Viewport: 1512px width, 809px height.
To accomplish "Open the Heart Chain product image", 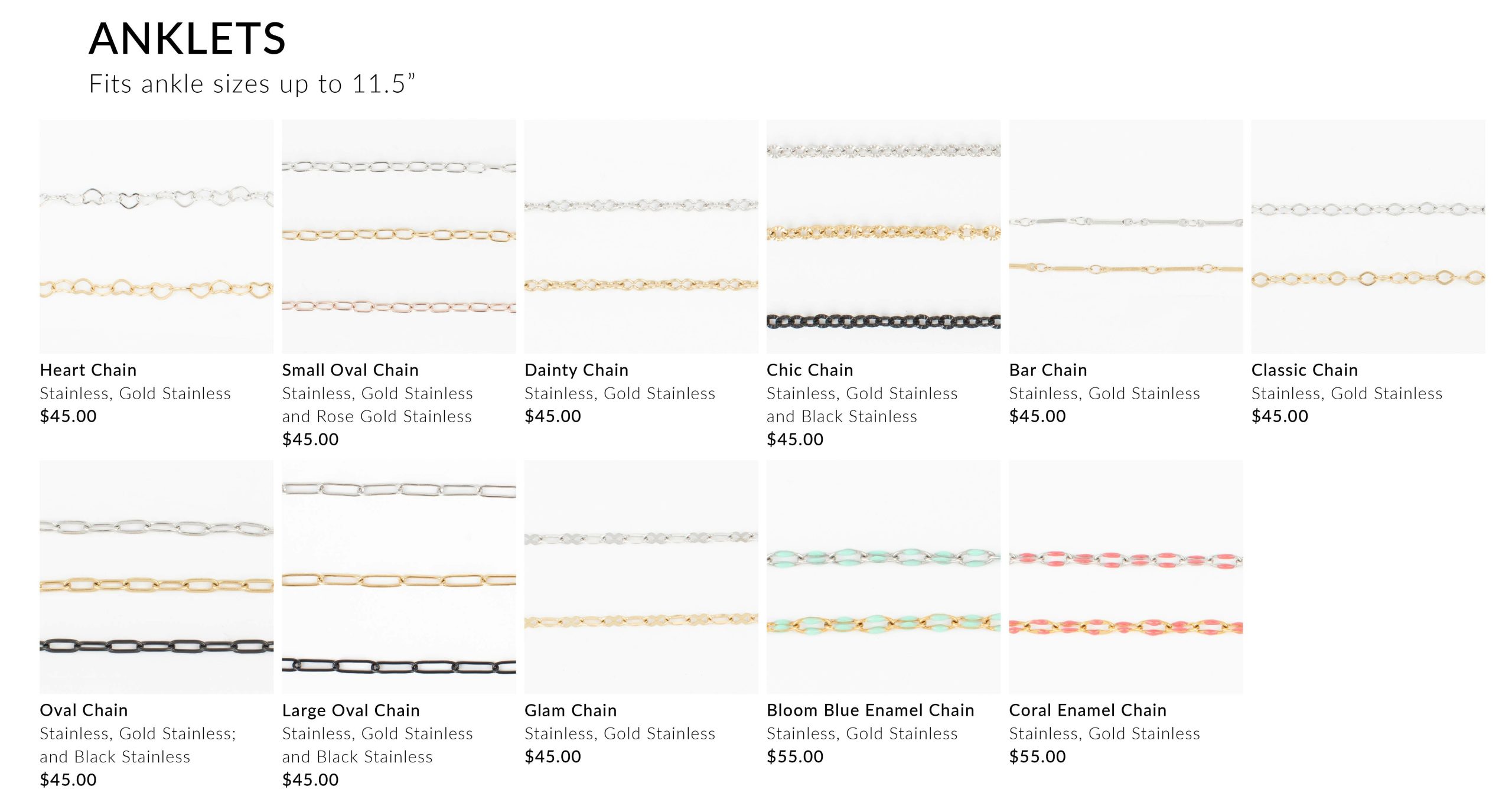I will click(x=157, y=237).
